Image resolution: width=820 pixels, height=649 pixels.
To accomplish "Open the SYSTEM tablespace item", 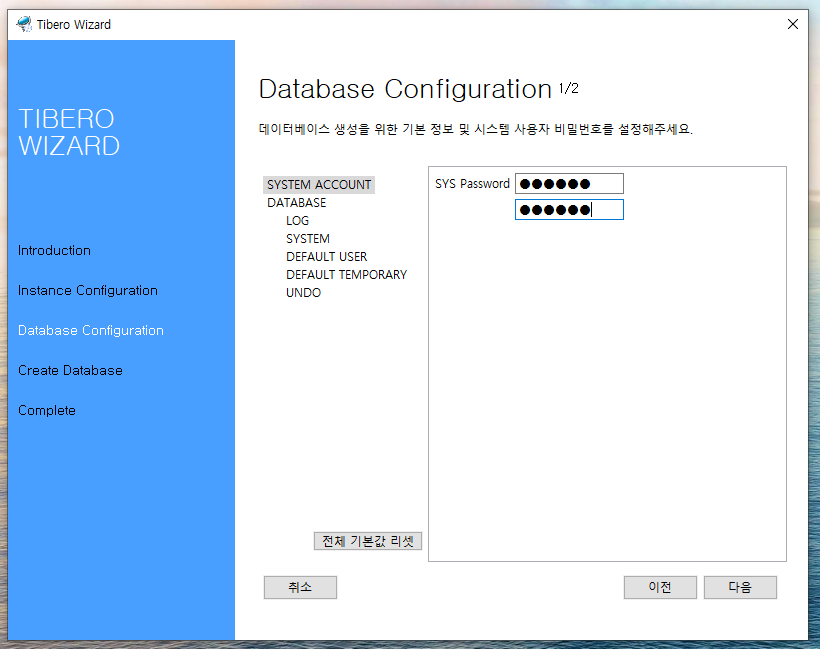I will click(x=308, y=238).
